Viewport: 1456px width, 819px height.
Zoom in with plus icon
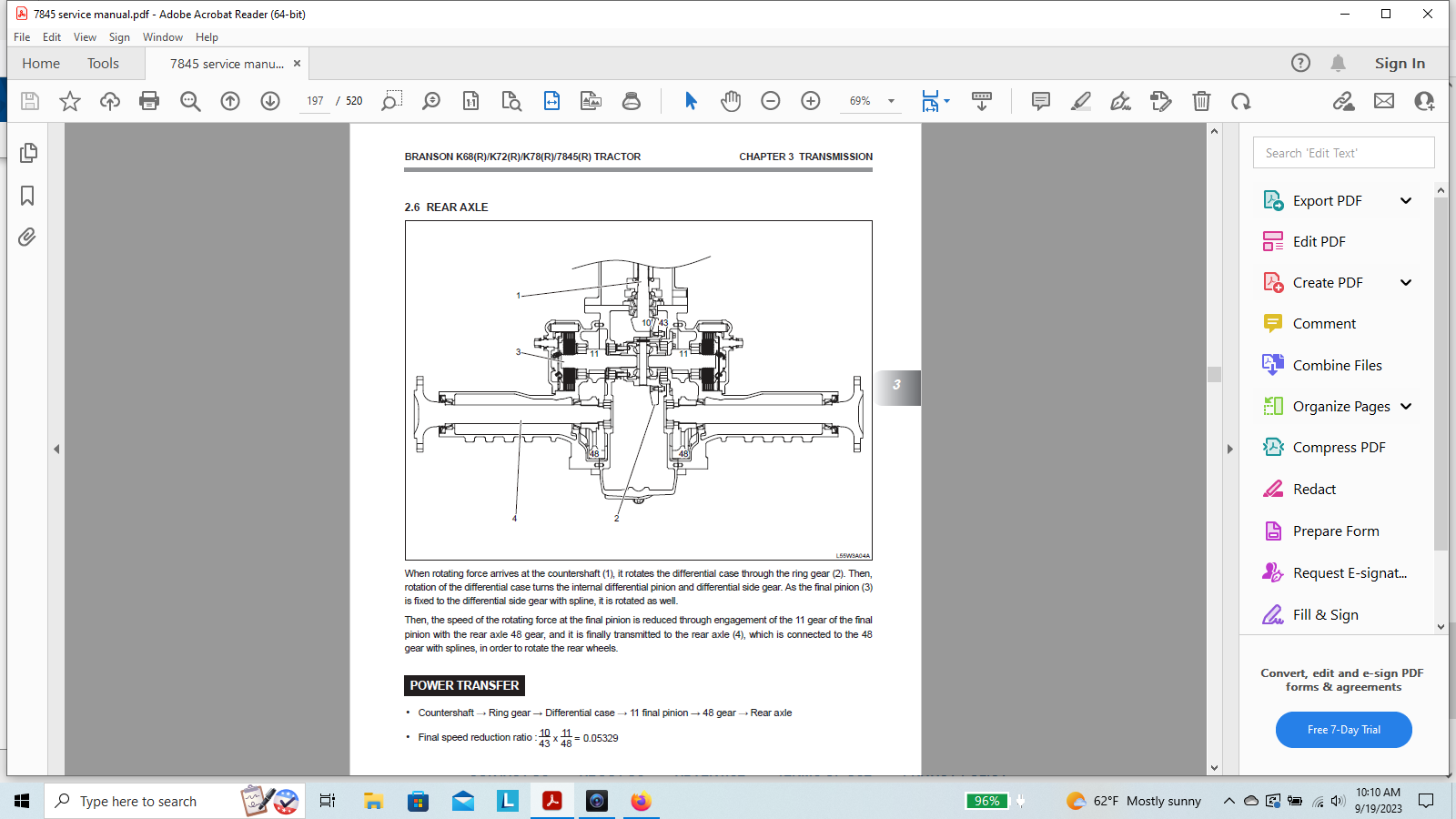coord(811,101)
